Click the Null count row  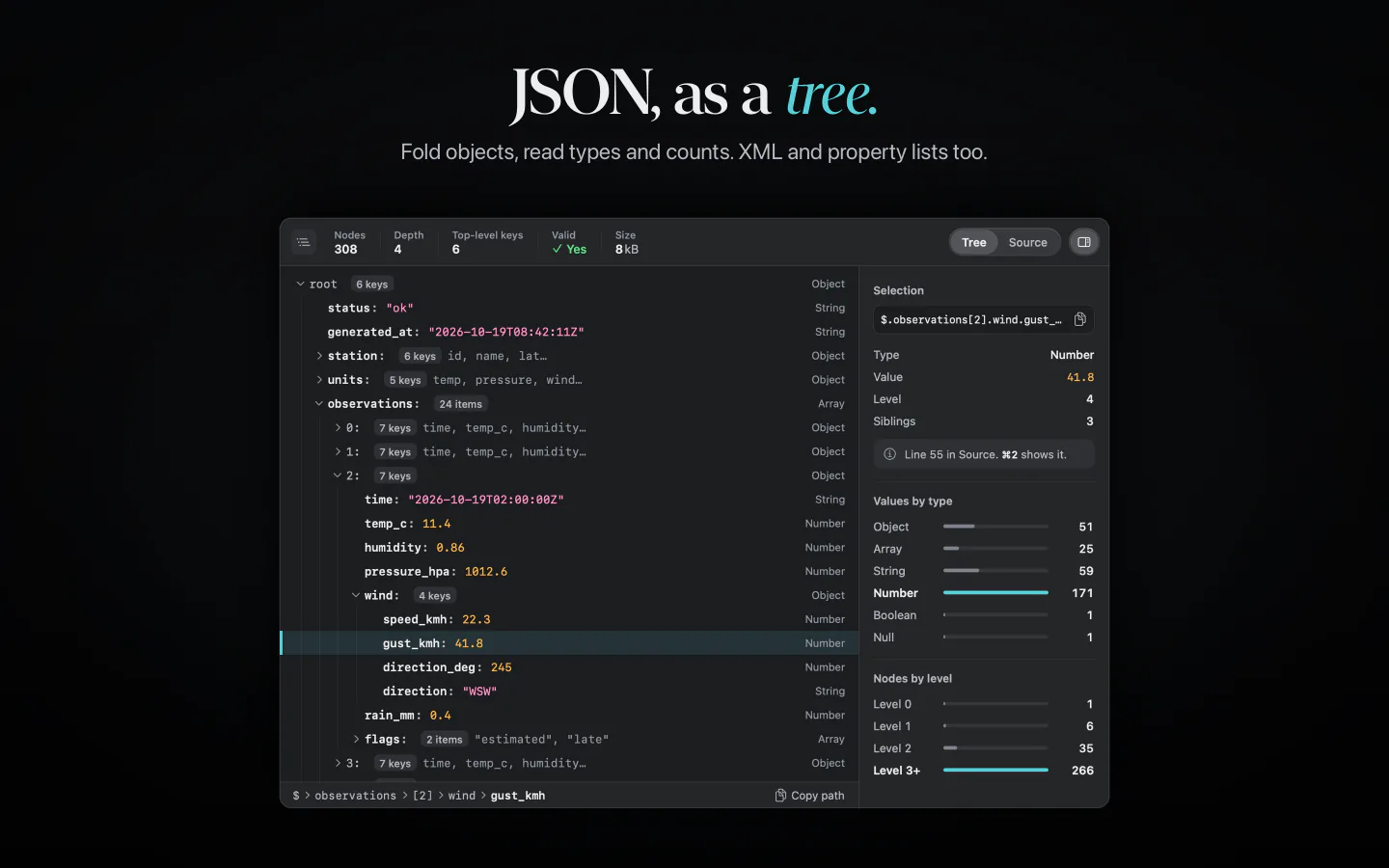point(984,637)
